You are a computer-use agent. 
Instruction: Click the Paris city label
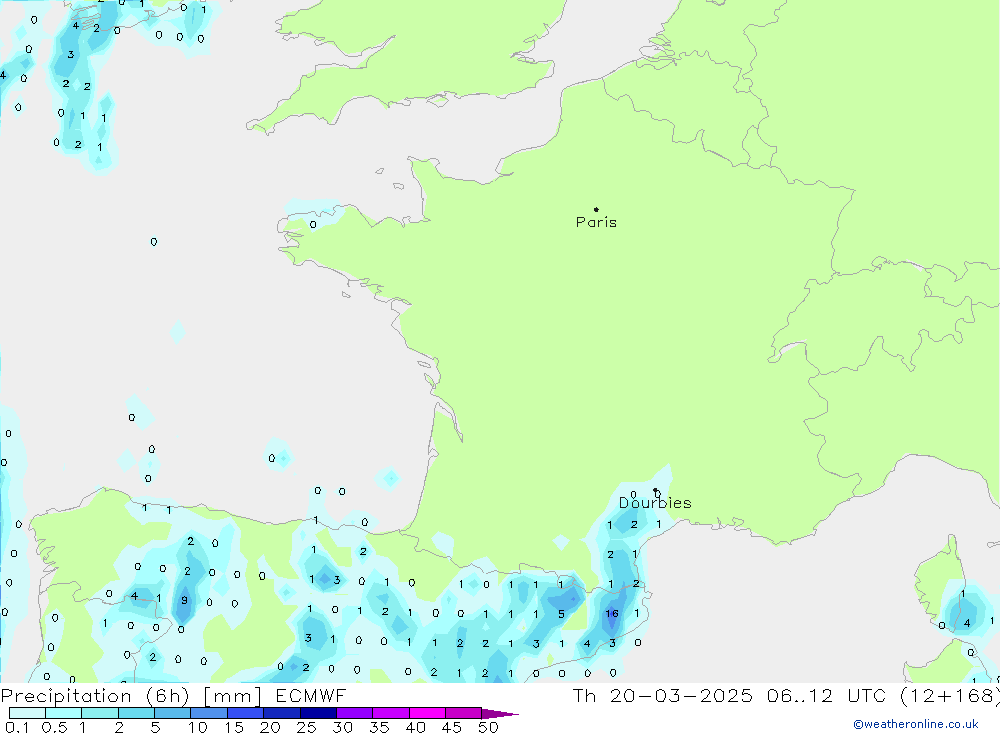pyautogui.click(x=596, y=222)
